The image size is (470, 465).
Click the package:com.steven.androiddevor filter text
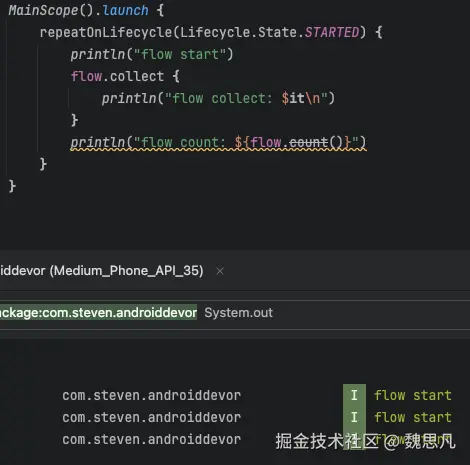tap(98, 313)
